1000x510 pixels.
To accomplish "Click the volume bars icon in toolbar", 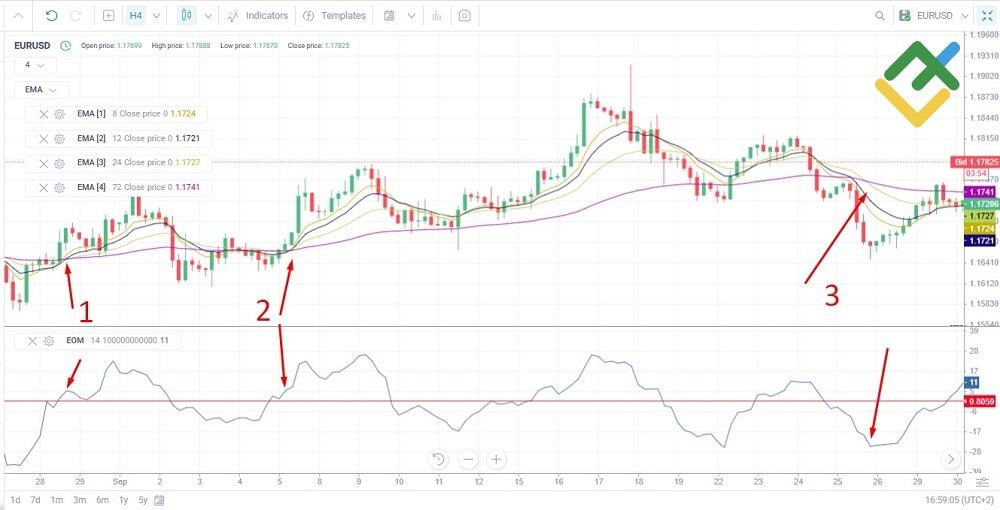I will [437, 15].
